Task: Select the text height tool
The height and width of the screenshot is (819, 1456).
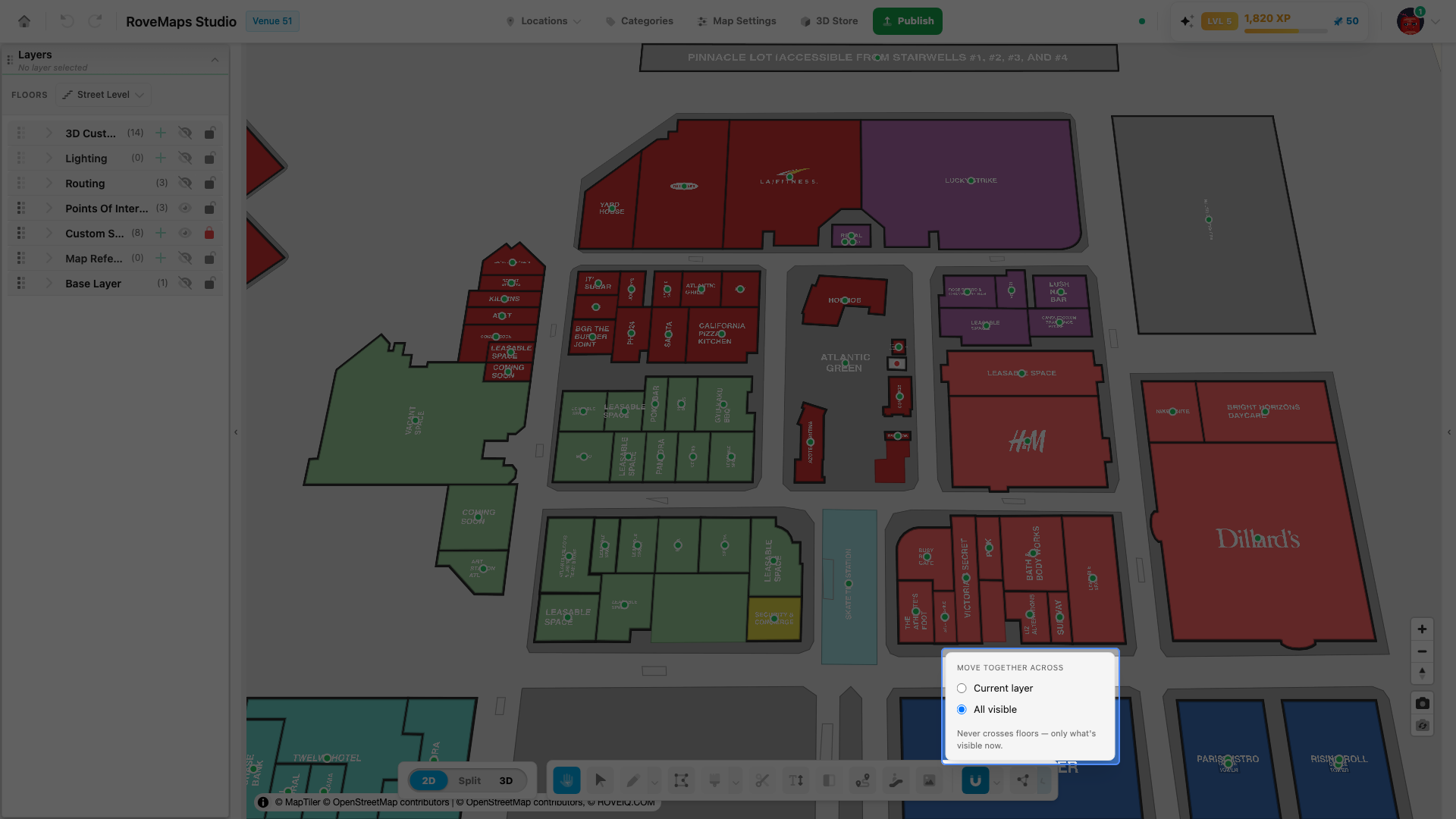Action: [795, 780]
